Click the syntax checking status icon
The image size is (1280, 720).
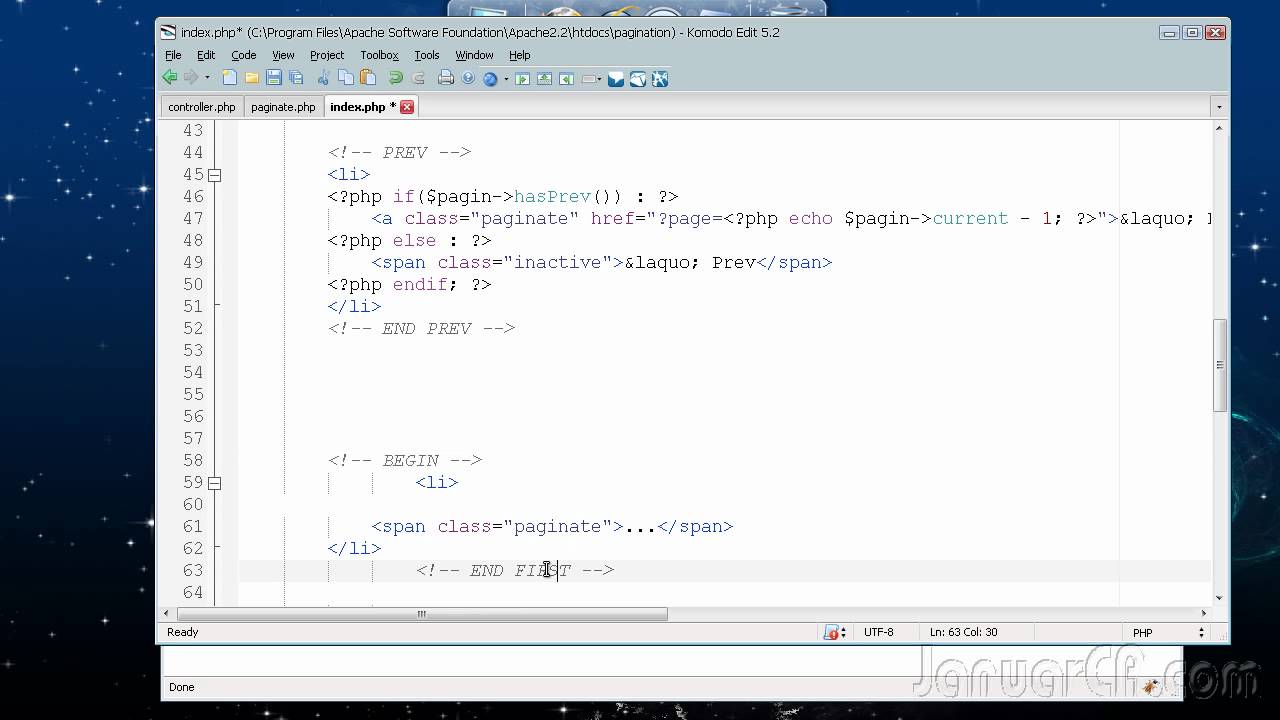pyautogui.click(x=832, y=632)
